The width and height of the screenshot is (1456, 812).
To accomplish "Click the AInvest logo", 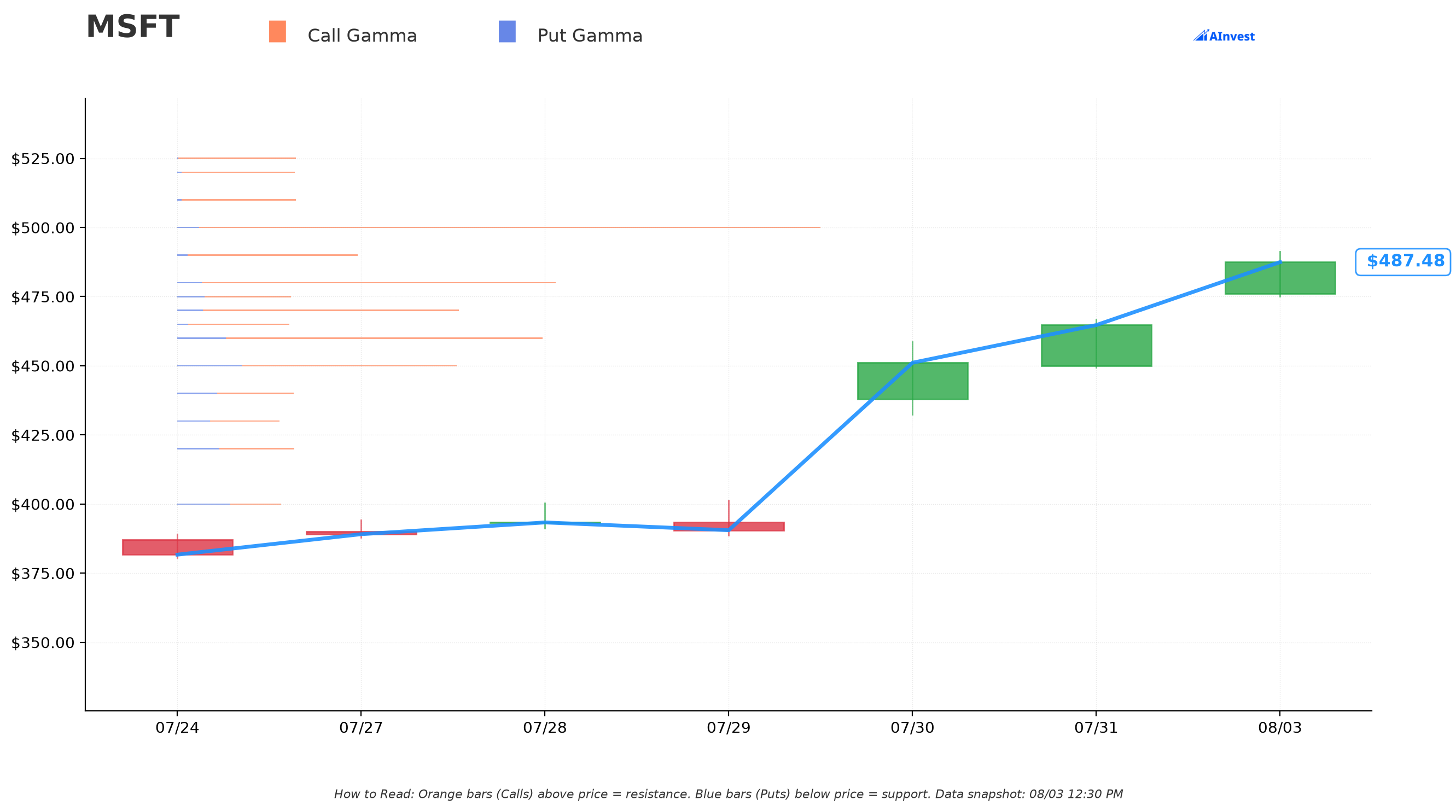I will 1224,36.
